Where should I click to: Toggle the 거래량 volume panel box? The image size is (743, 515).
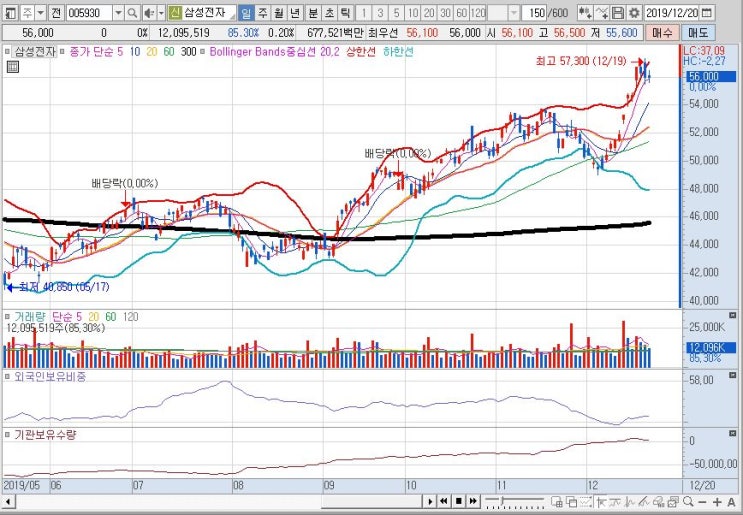(x=7, y=316)
